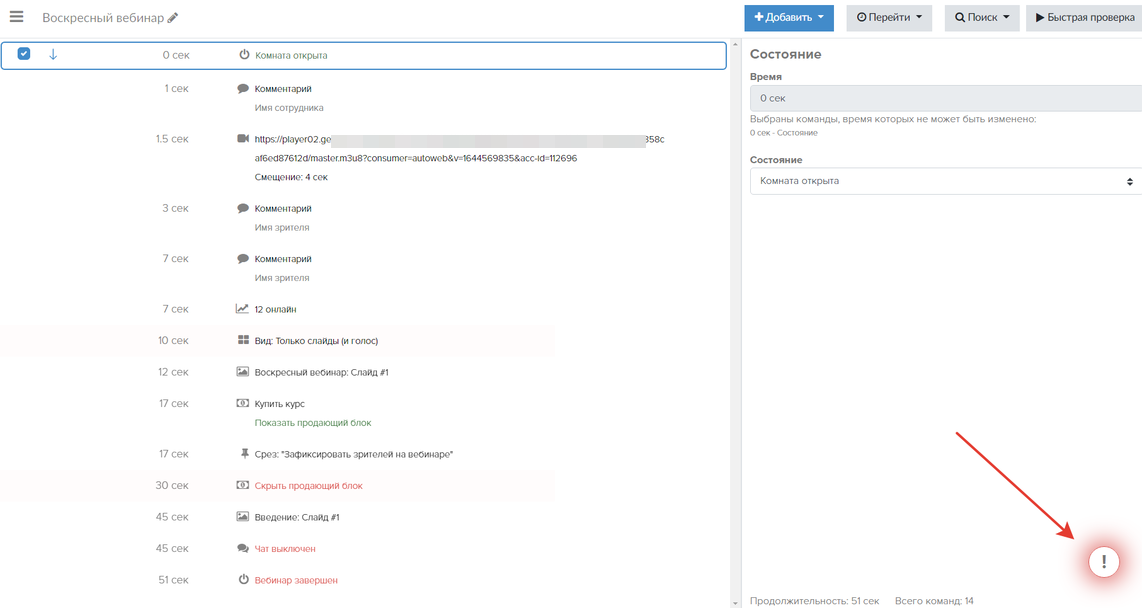1142x608 pixels.
Task: Open the Перейти dropdown menu
Action: pyautogui.click(x=889, y=18)
